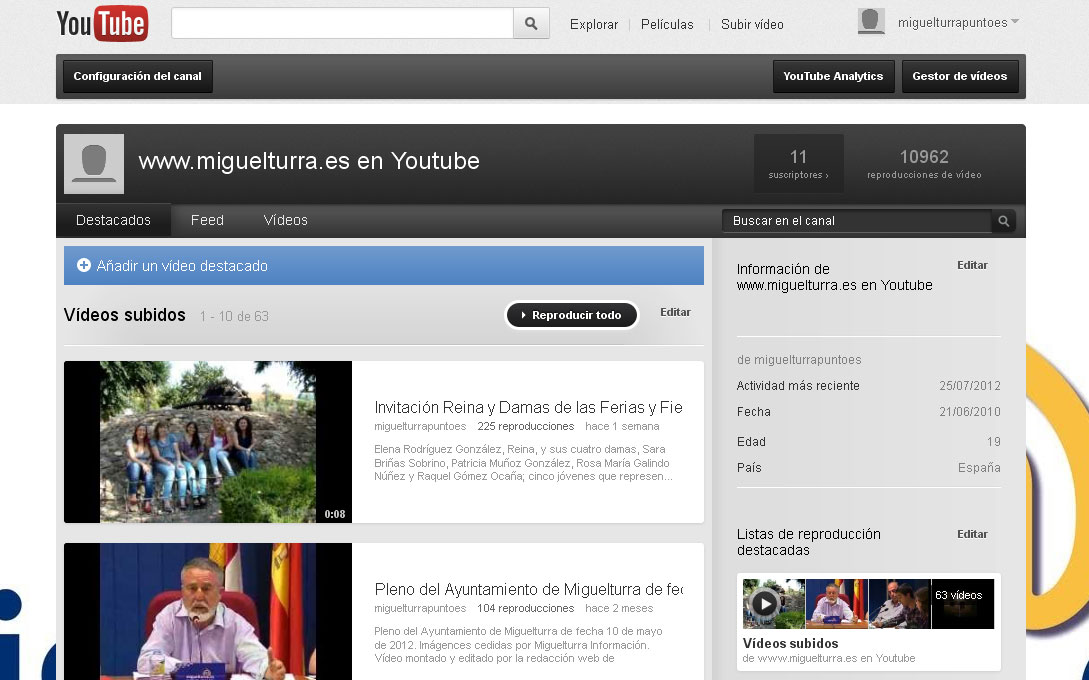Screen dimensions: 1089x680
Task: Click the 10962 reproducciones de vídeo counter
Action: [x=924, y=164]
